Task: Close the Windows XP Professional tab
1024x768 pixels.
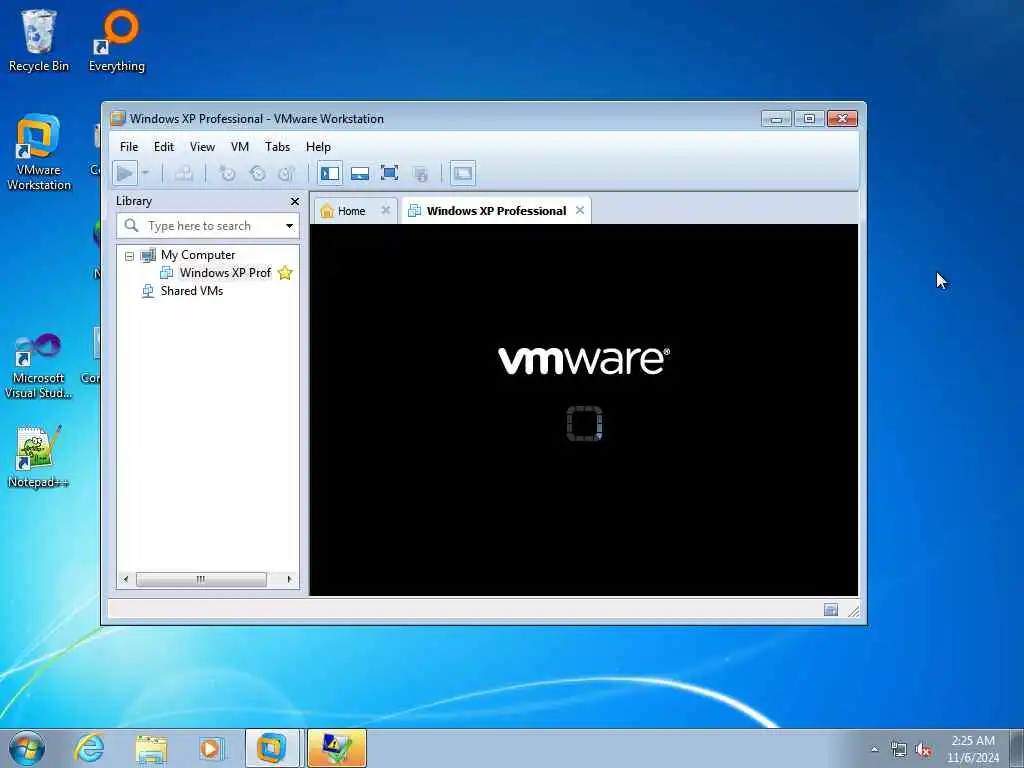Action: [x=580, y=210]
